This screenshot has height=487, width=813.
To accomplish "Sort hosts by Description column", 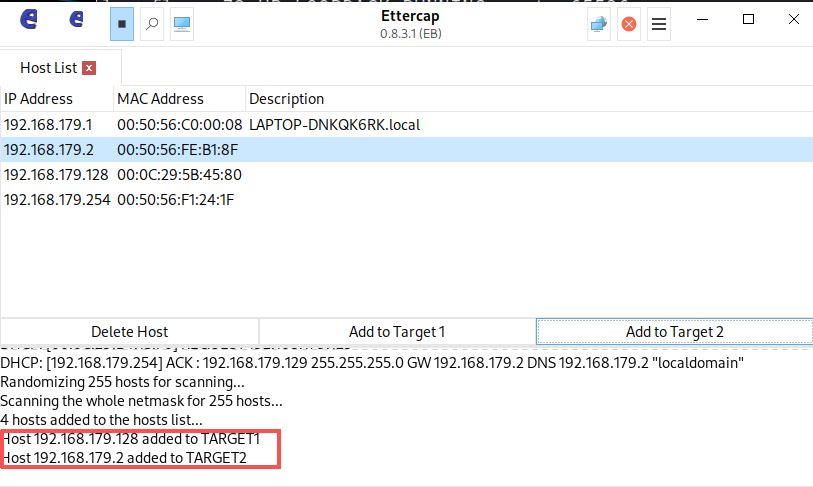I will coord(529,99).
